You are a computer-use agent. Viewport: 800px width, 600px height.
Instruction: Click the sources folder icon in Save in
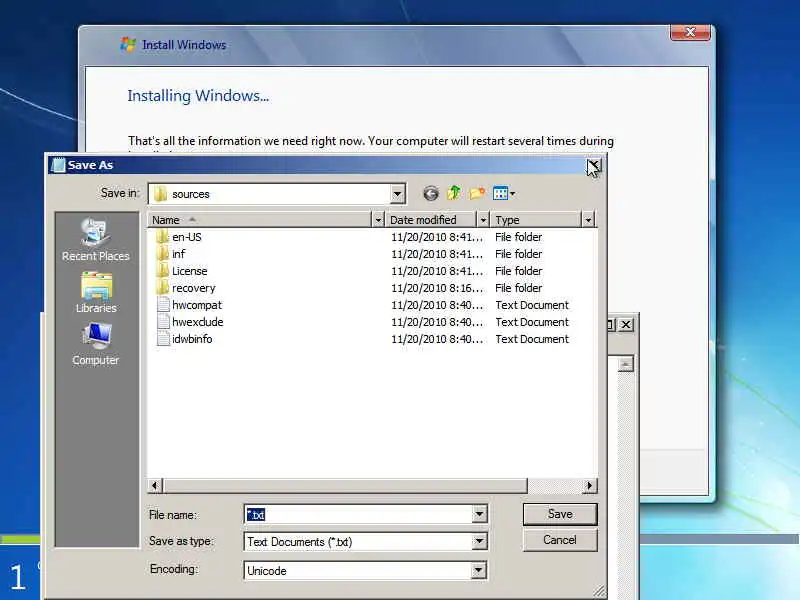[160, 194]
